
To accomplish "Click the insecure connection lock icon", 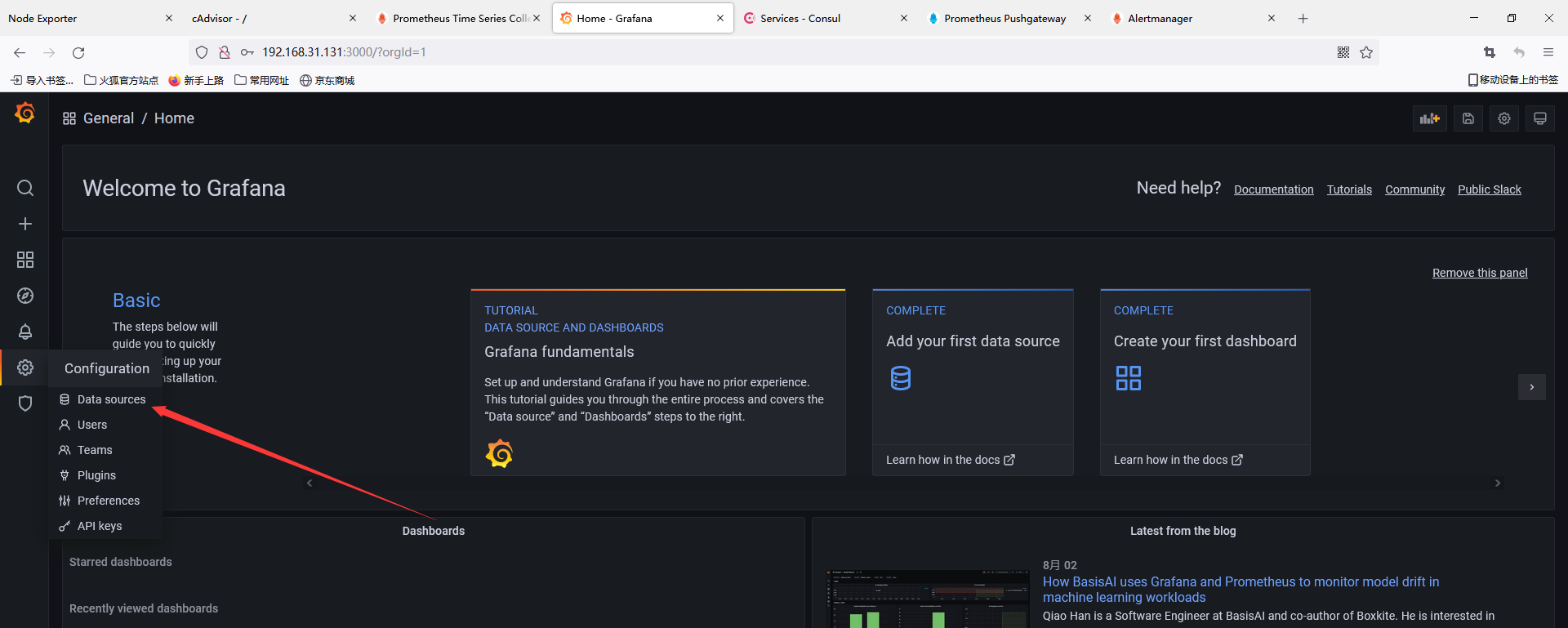I will [225, 52].
